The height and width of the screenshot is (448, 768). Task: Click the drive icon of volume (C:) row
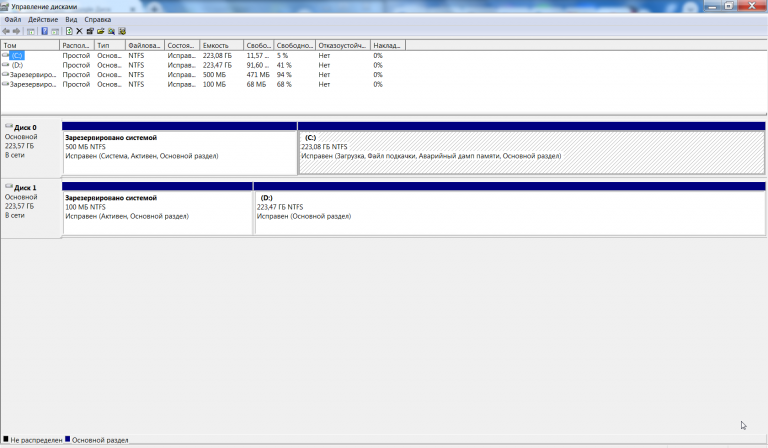pos(5,55)
